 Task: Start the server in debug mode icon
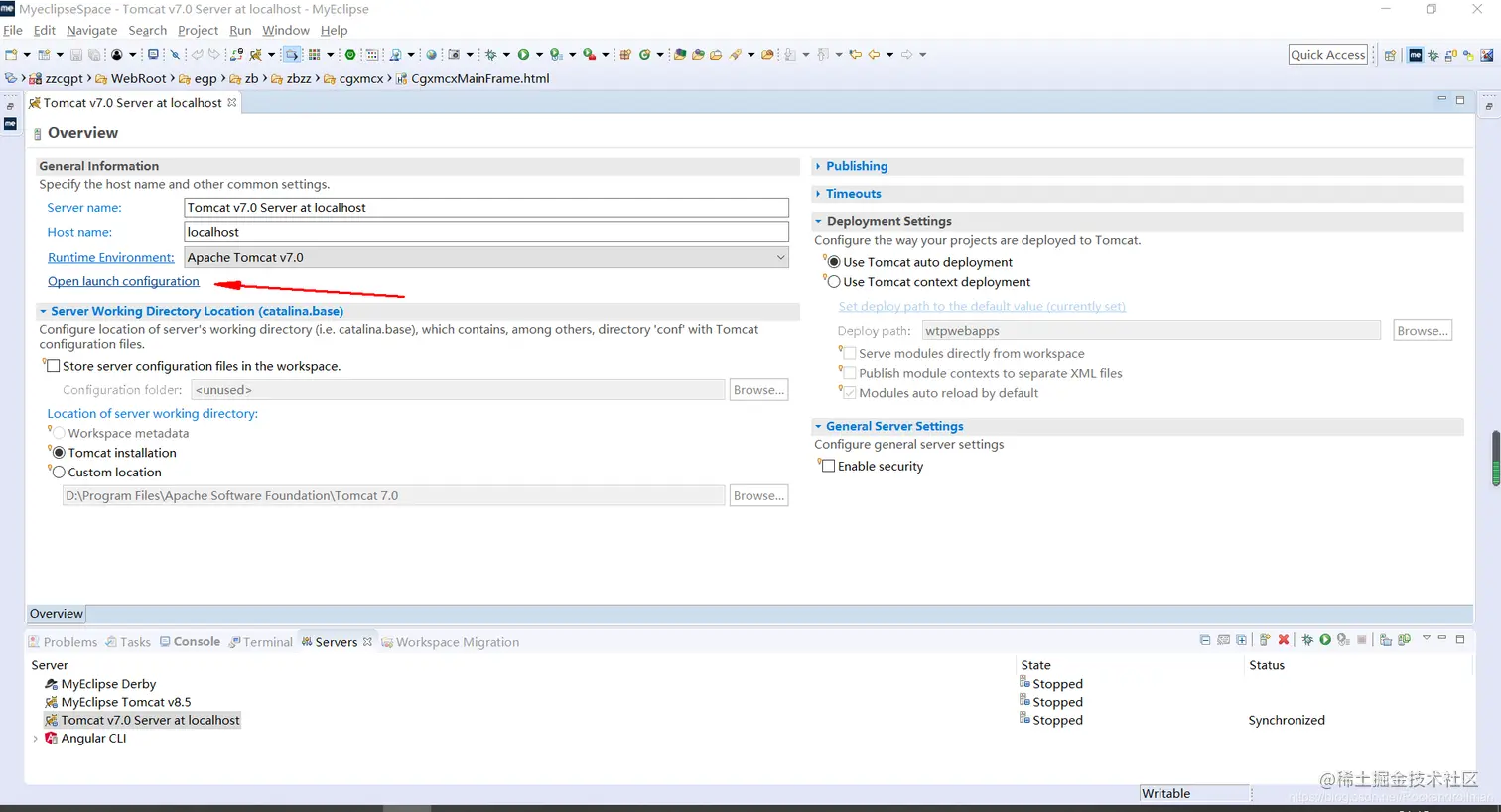1307,640
